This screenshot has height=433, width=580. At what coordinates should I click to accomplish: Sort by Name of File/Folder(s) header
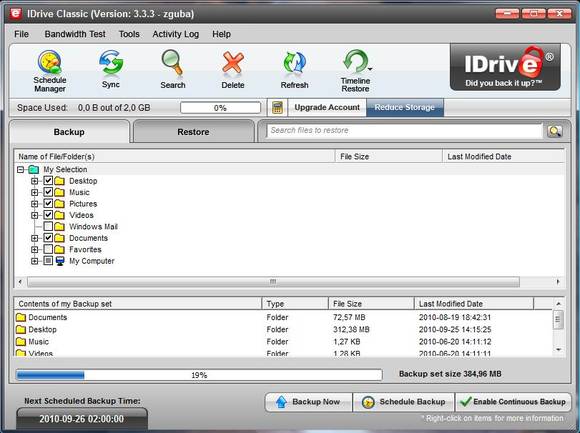click(174, 157)
